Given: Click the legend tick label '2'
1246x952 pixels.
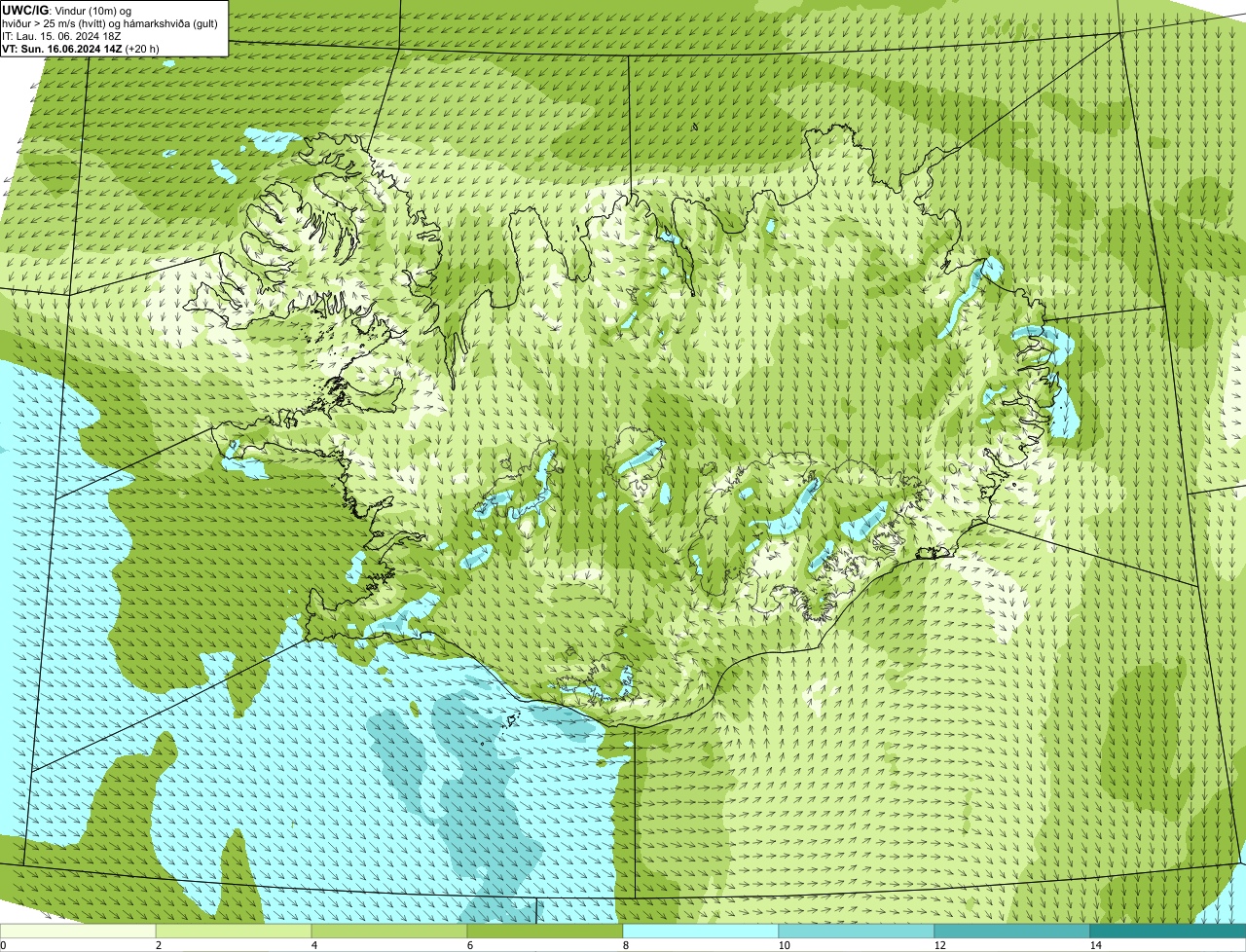Looking at the screenshot, I should pos(158,945).
